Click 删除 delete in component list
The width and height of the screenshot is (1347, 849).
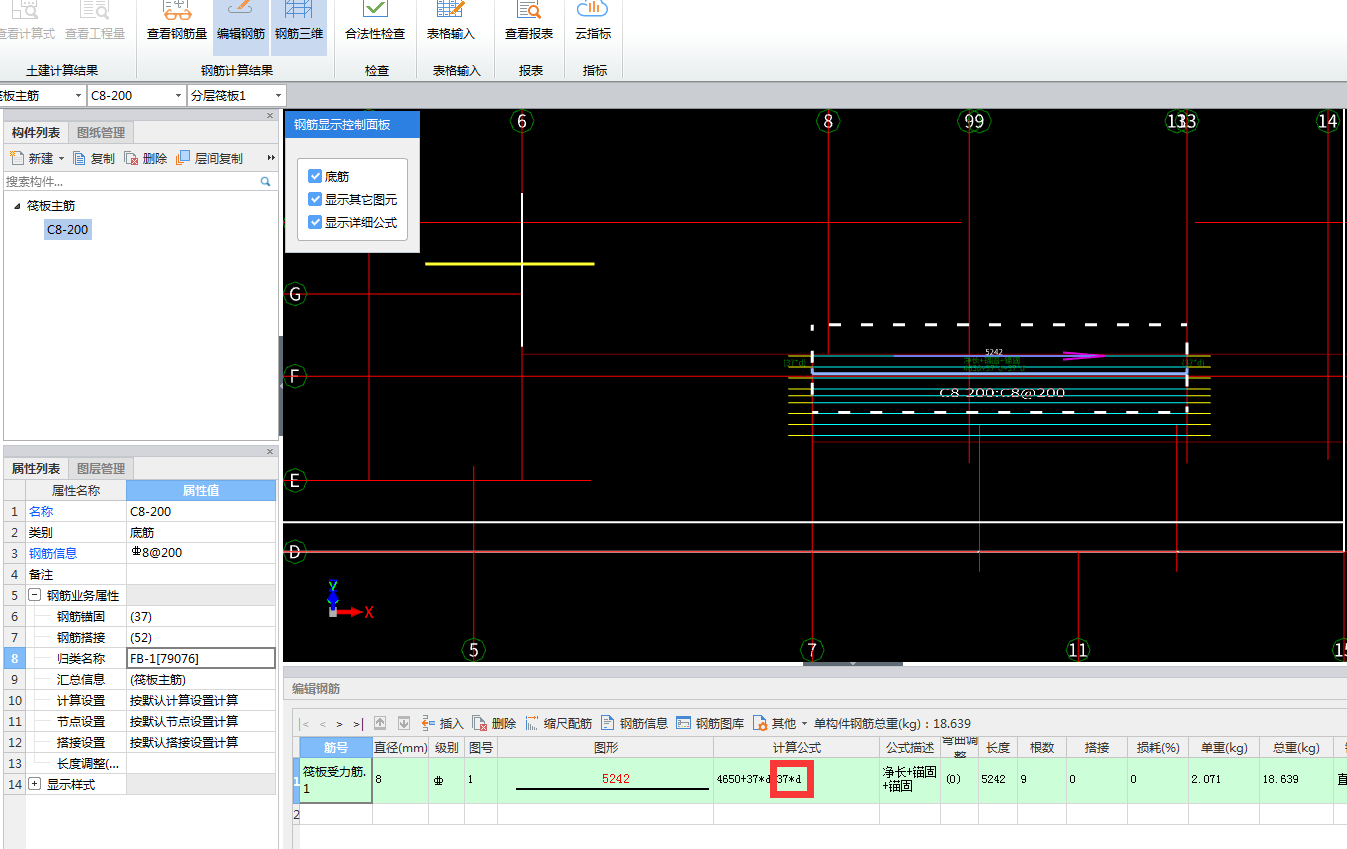pyautogui.click(x=146, y=158)
